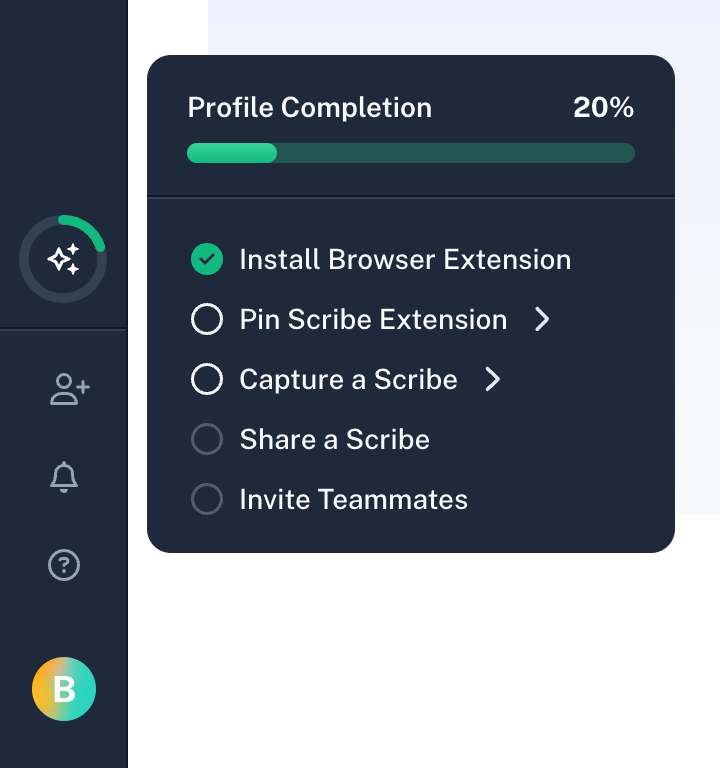Click the profile completion progress bar
Screen dimensions: 720x768
click(x=410, y=153)
